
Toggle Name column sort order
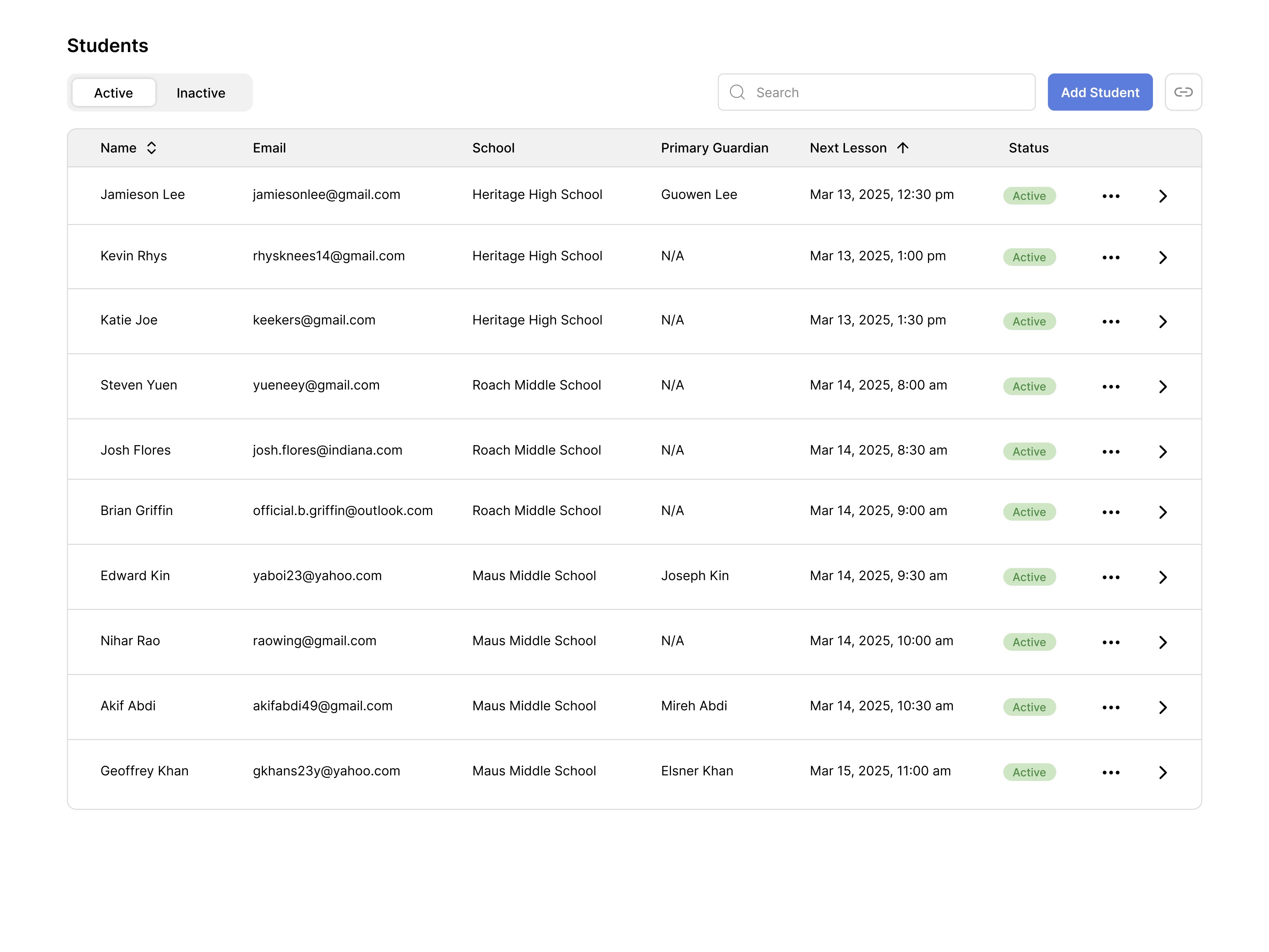click(x=151, y=148)
